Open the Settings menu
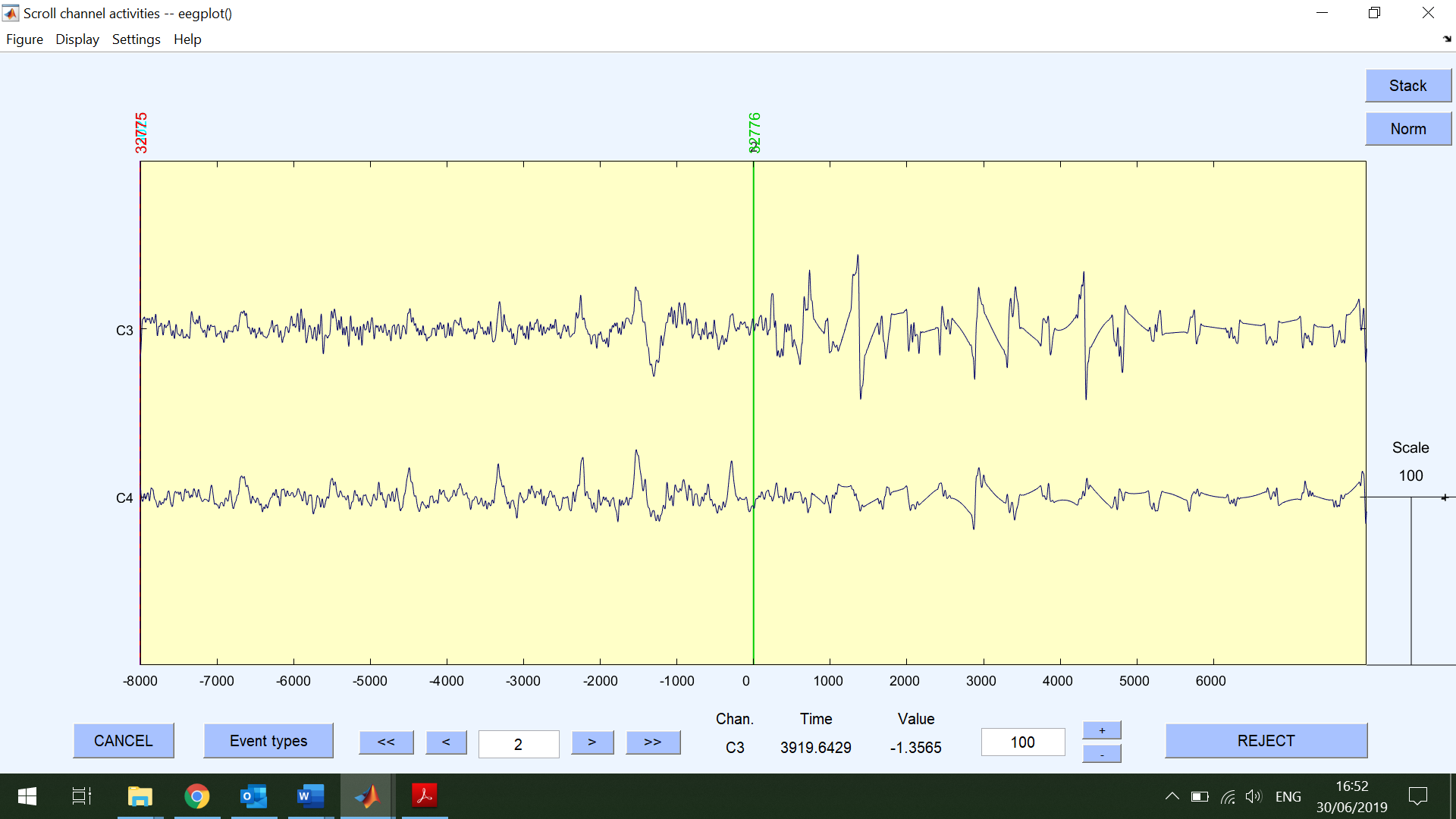Image resolution: width=1456 pixels, height=819 pixels. [x=136, y=39]
